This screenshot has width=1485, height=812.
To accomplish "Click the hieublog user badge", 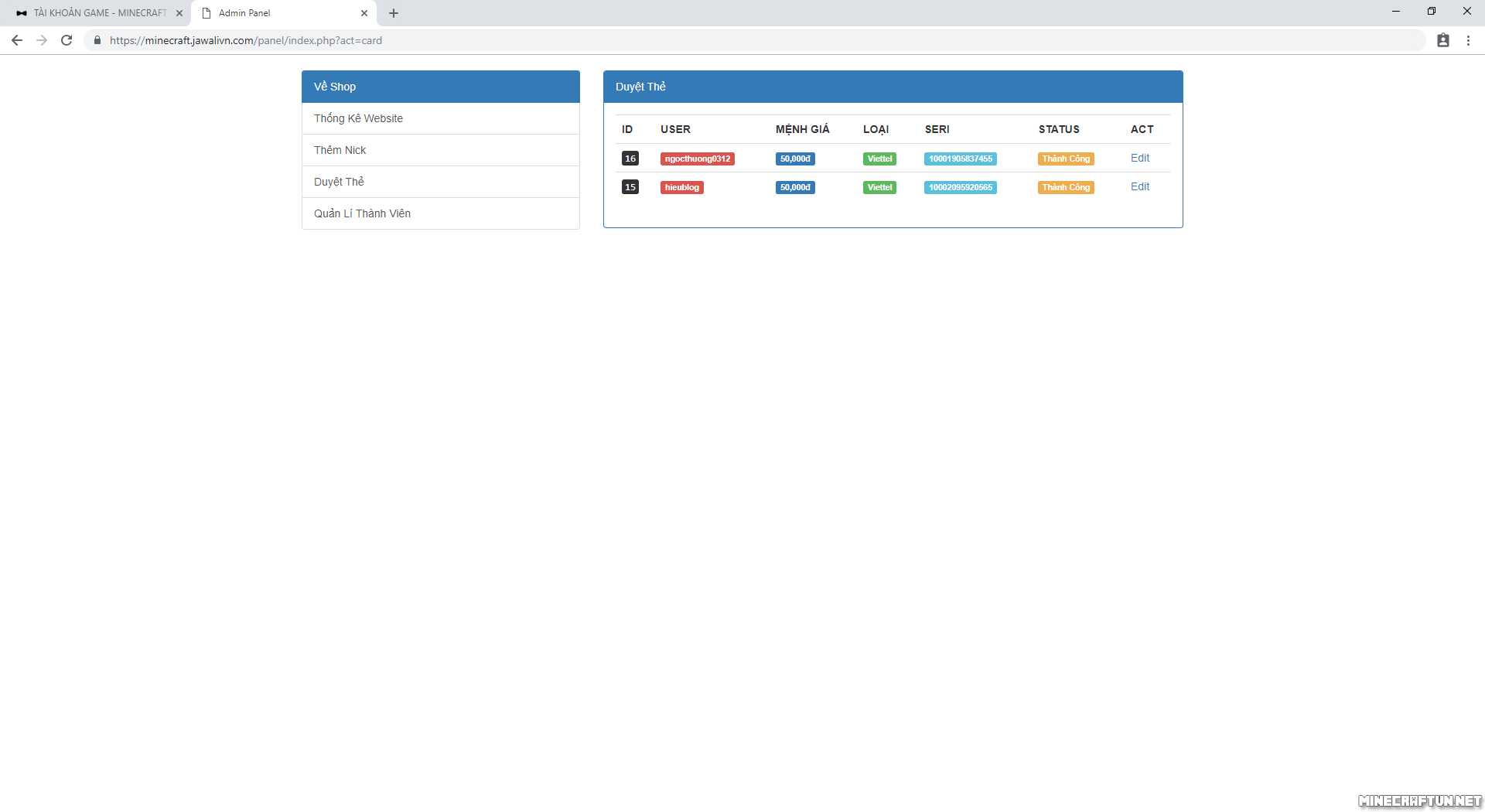I will coord(682,187).
